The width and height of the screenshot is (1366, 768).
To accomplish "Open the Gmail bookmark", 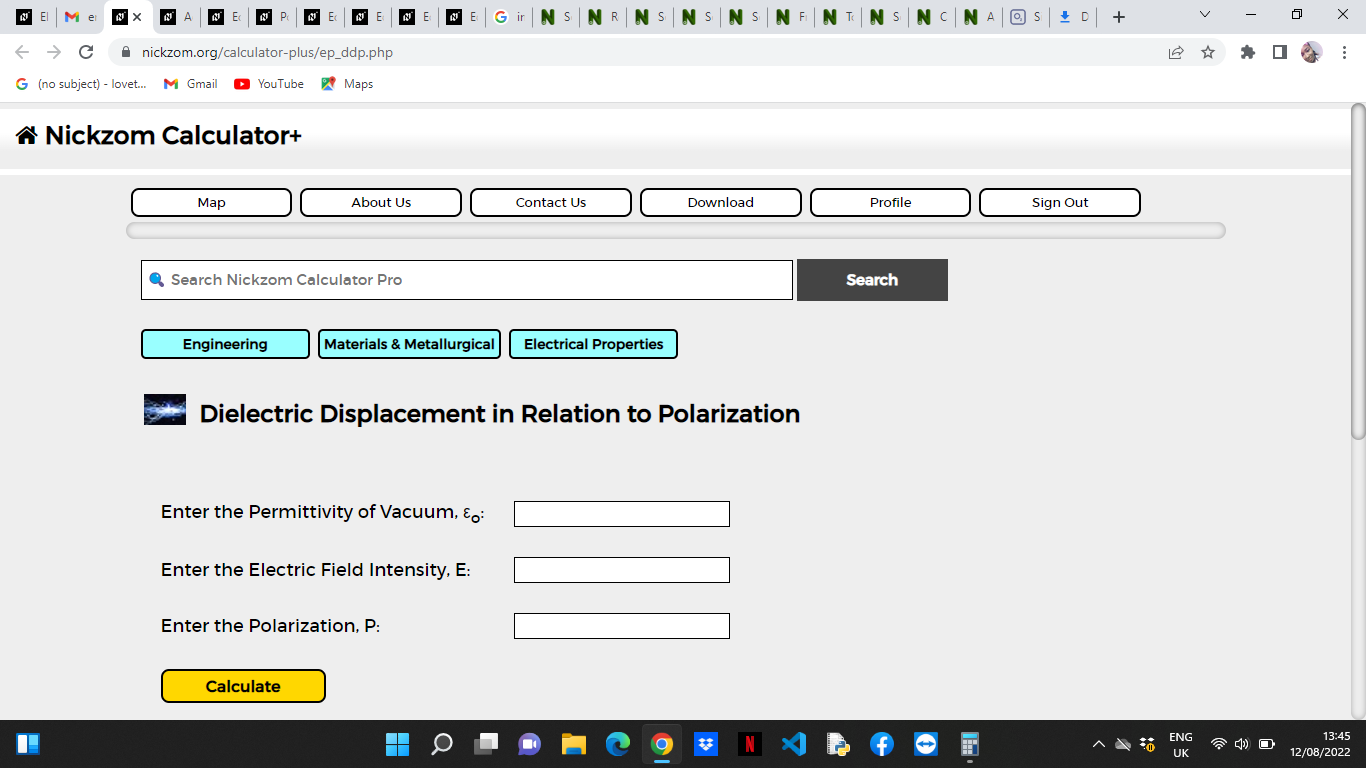I will (191, 84).
